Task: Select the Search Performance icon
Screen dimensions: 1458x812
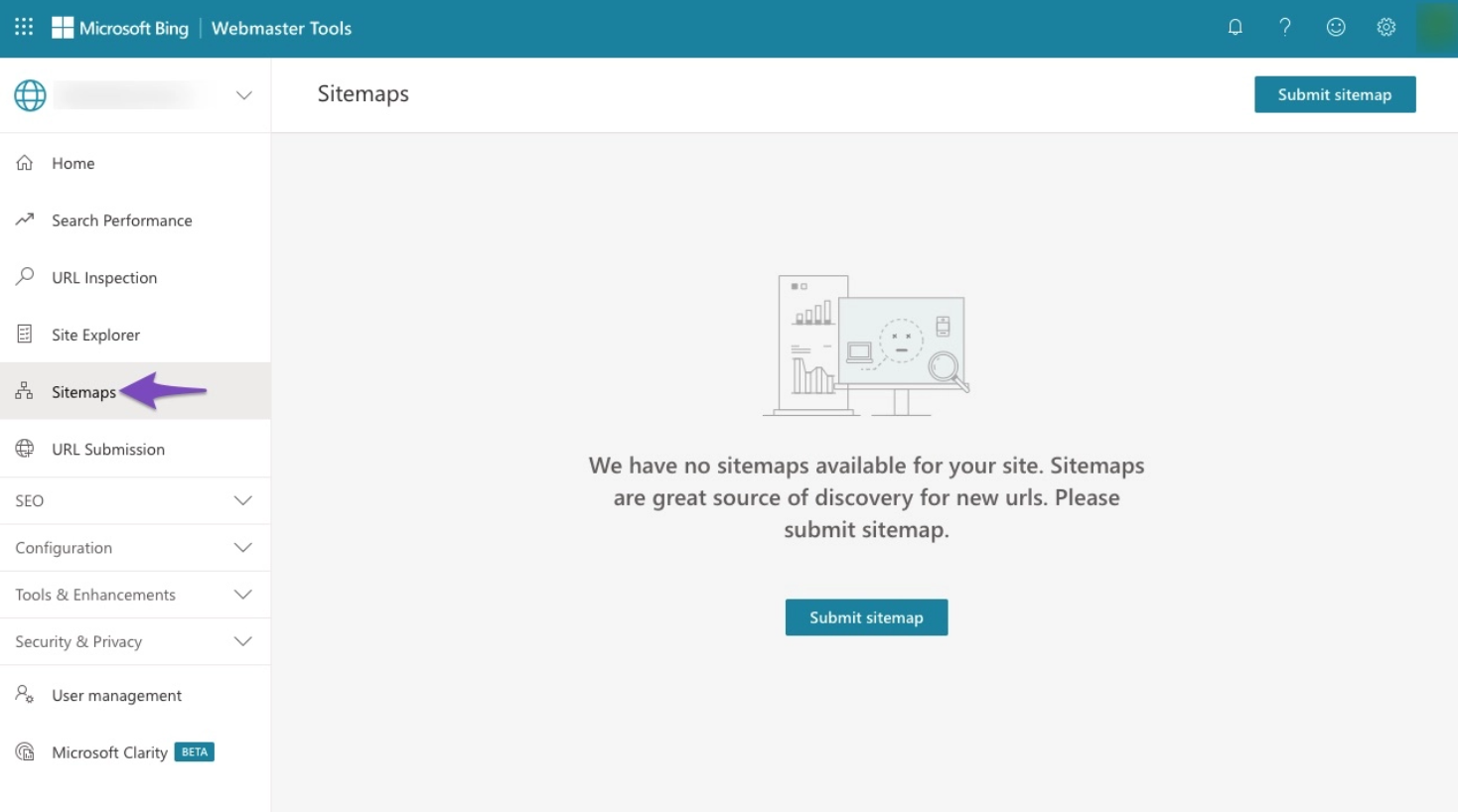Action: tap(24, 219)
